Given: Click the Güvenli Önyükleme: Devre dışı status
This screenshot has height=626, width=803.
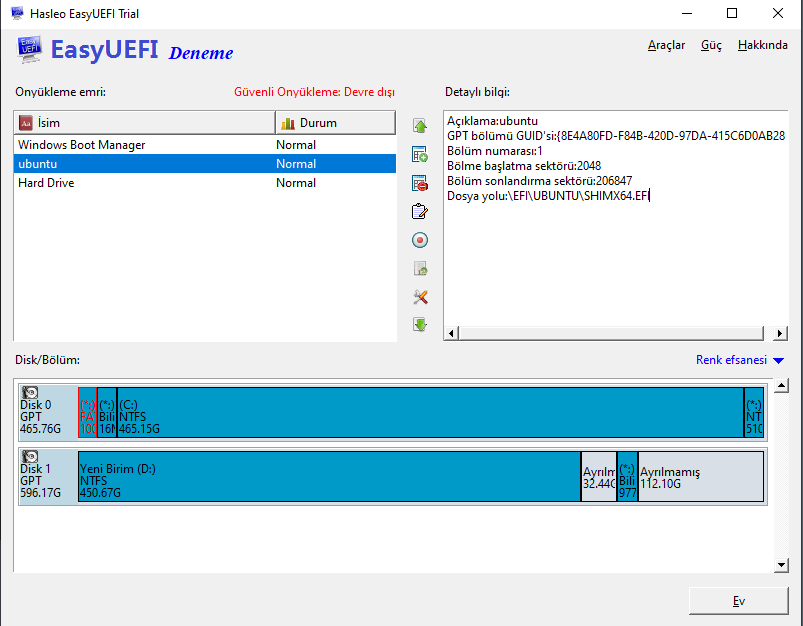Looking at the screenshot, I should (314, 92).
